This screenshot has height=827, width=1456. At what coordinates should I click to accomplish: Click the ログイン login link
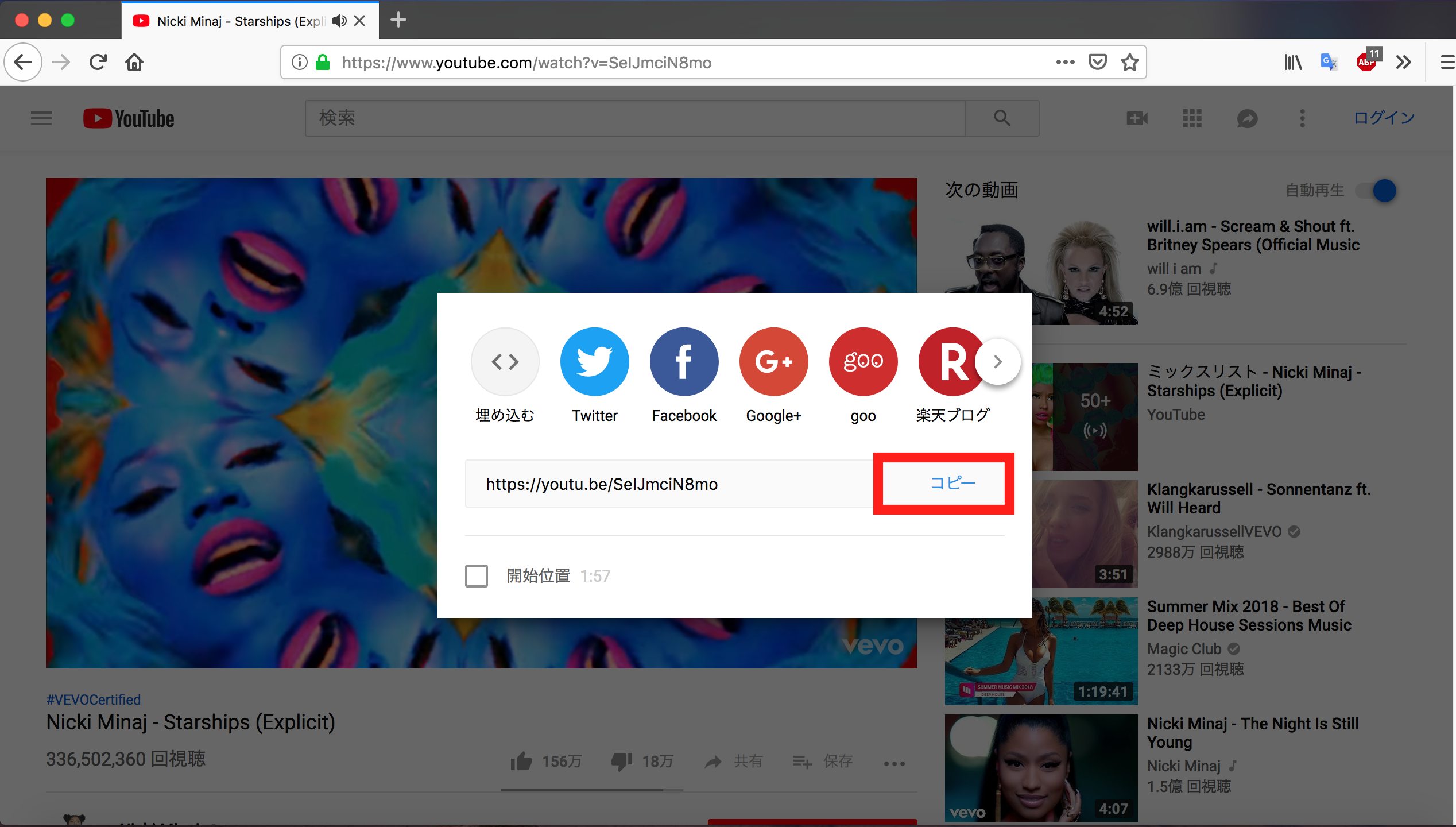tap(1384, 118)
